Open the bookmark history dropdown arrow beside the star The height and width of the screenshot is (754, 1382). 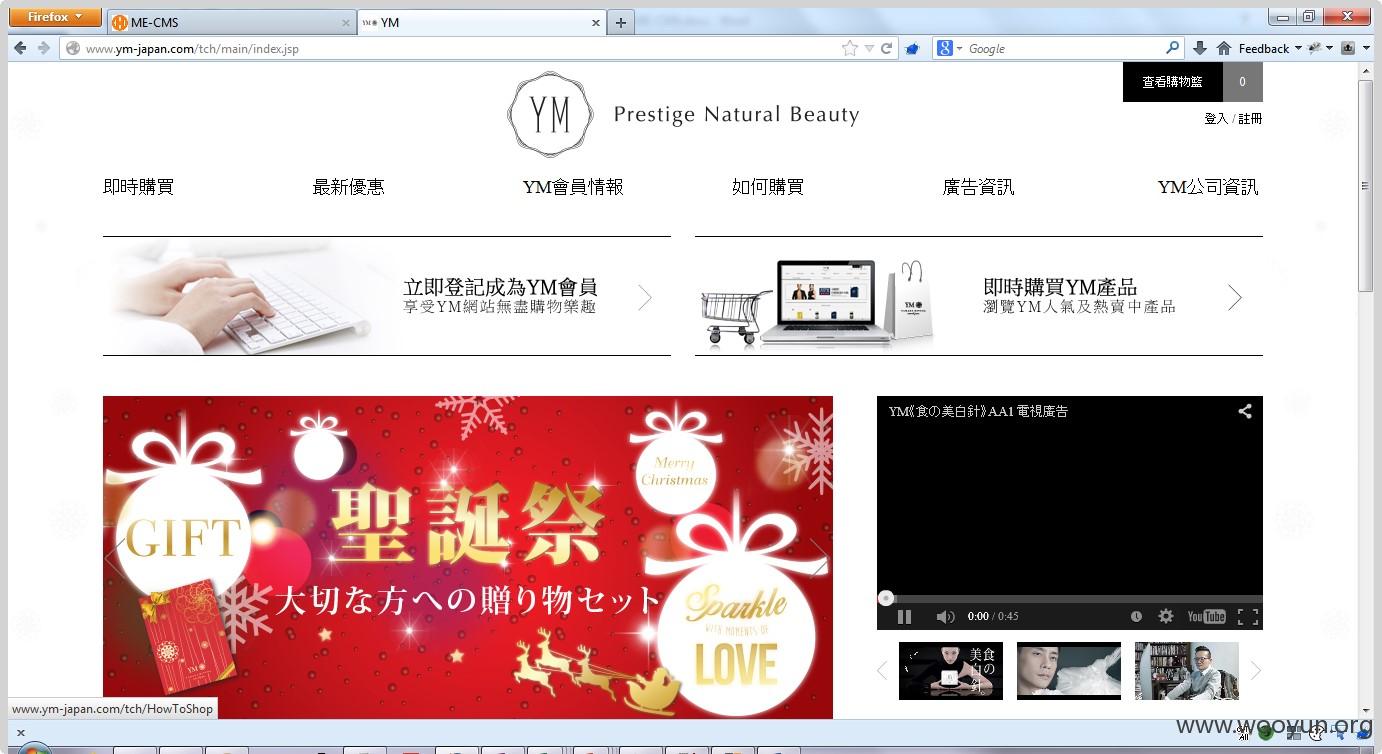869,48
